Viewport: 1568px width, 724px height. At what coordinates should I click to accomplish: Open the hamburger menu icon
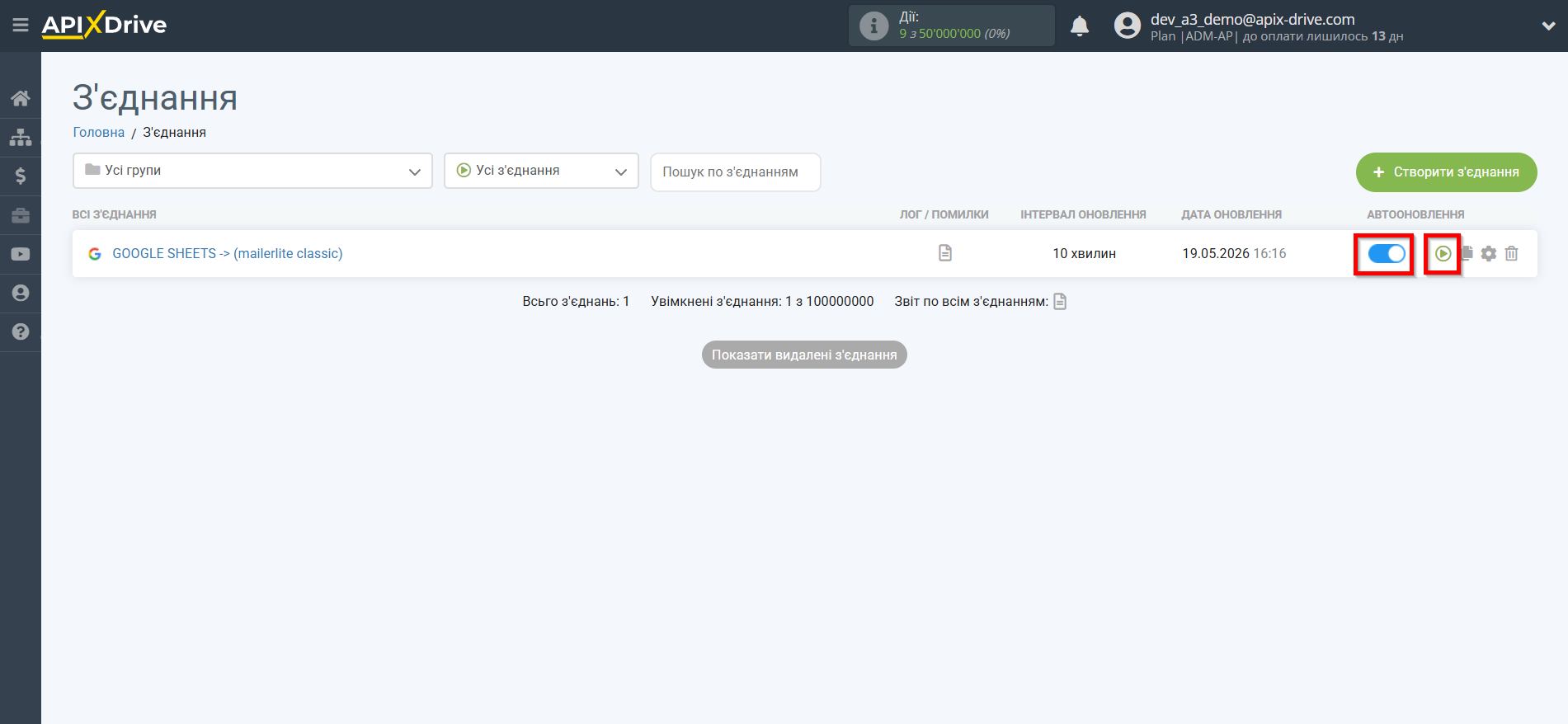click(21, 26)
